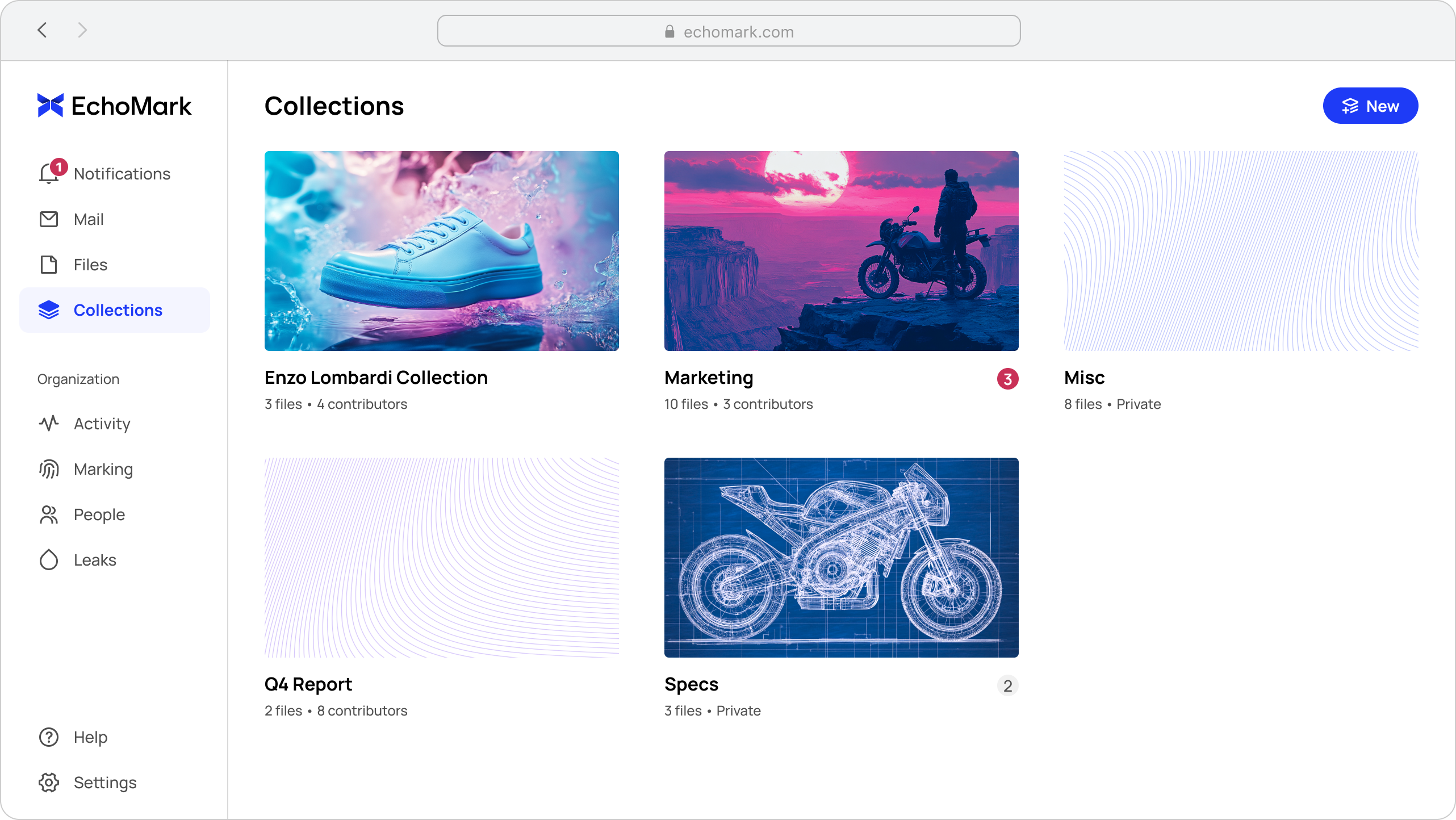Click the Misc collection title
Image resolution: width=1456 pixels, height=820 pixels.
[x=1085, y=378]
